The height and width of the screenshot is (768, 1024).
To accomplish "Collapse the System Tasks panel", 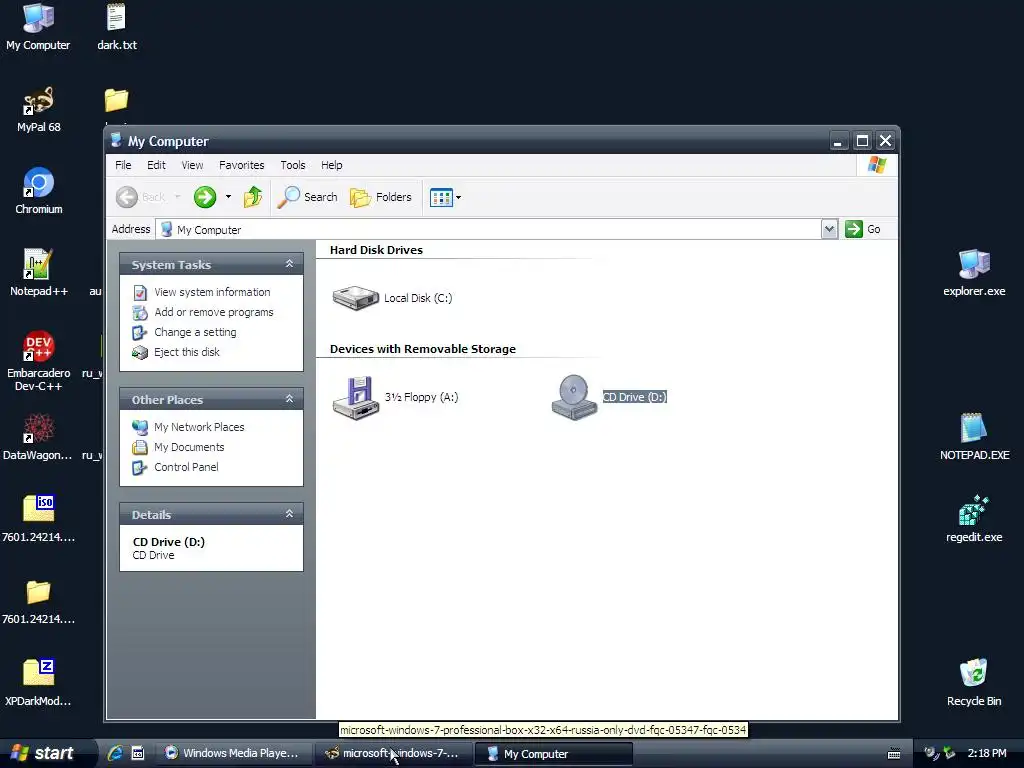I will (x=289, y=264).
